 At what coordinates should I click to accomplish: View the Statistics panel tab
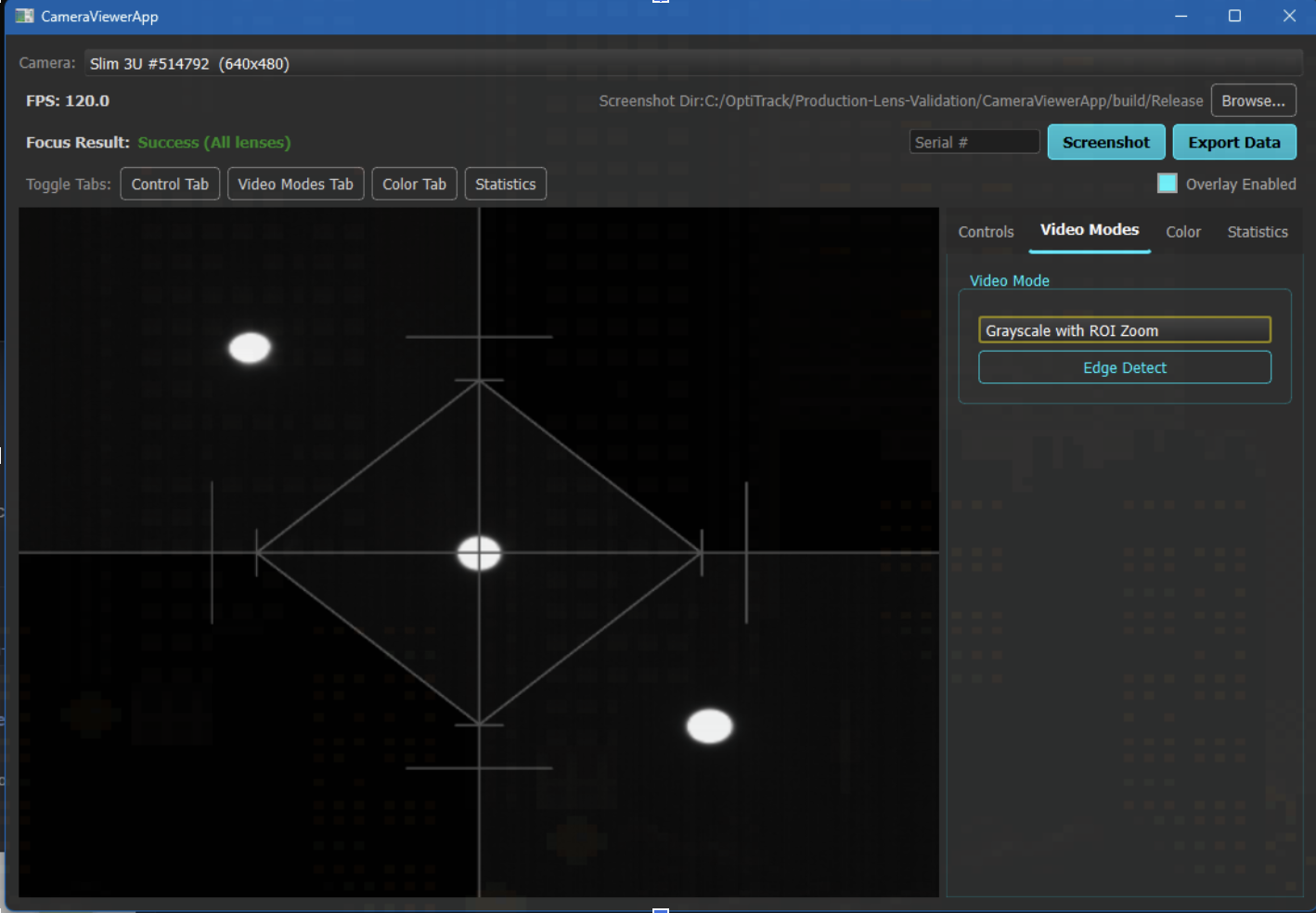pyautogui.click(x=1258, y=232)
